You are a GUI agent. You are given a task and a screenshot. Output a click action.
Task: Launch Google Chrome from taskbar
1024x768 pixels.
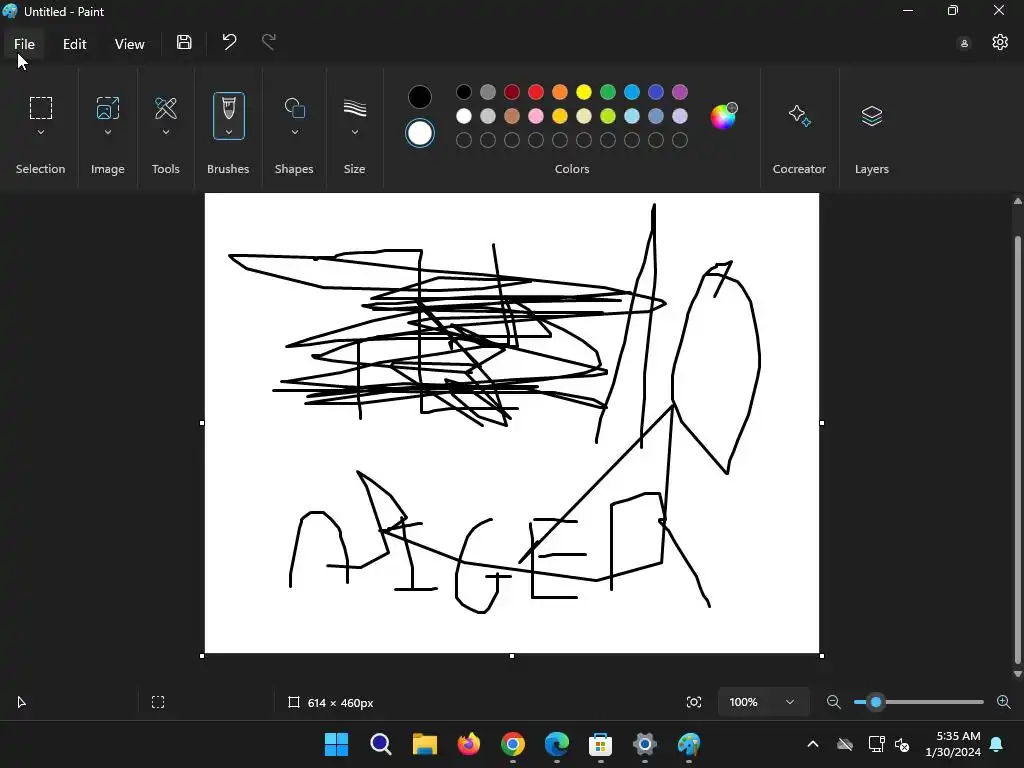[513, 744]
